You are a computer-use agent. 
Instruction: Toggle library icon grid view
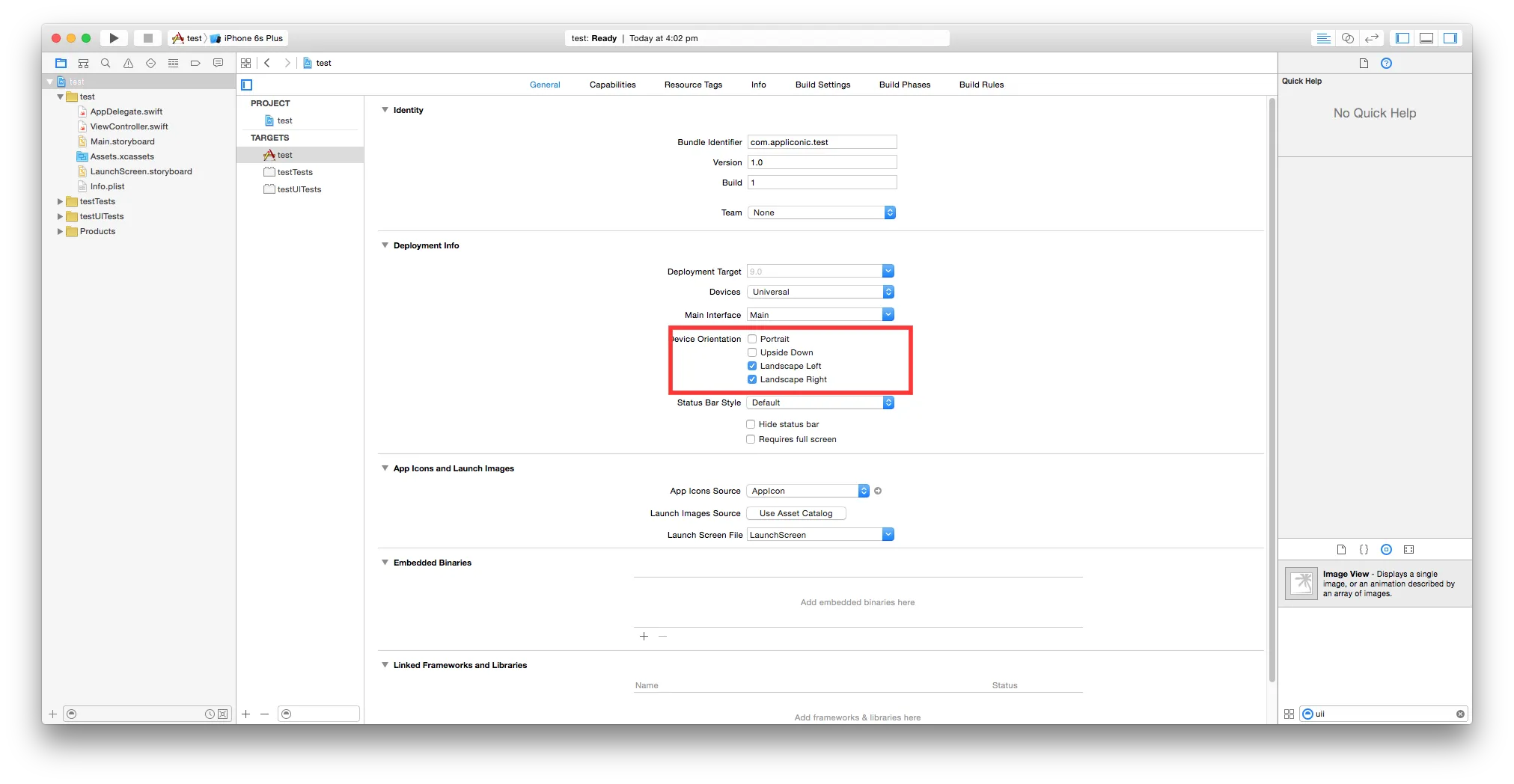point(1289,714)
